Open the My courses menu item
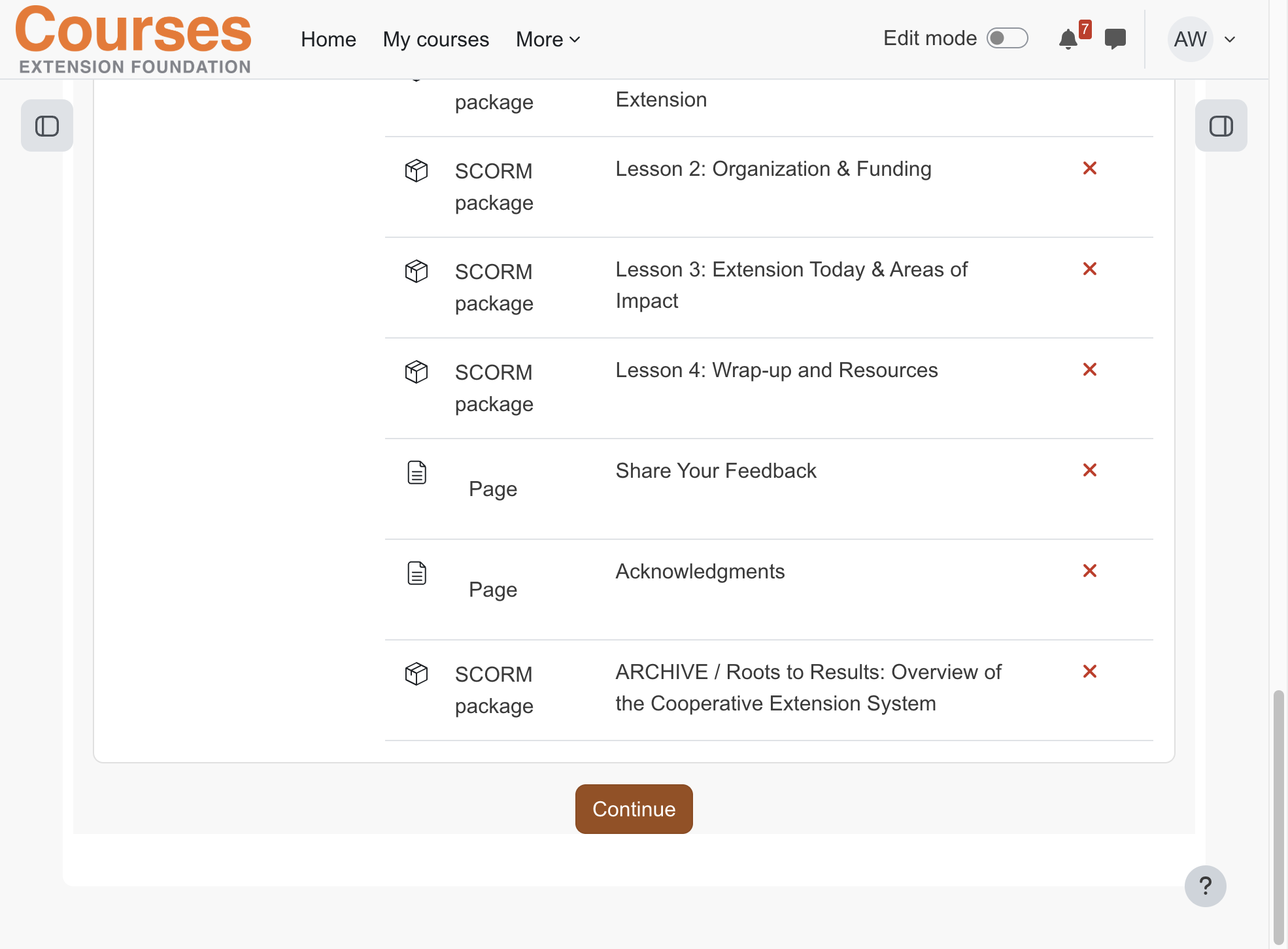This screenshot has width=1288, height=949. pos(436,39)
